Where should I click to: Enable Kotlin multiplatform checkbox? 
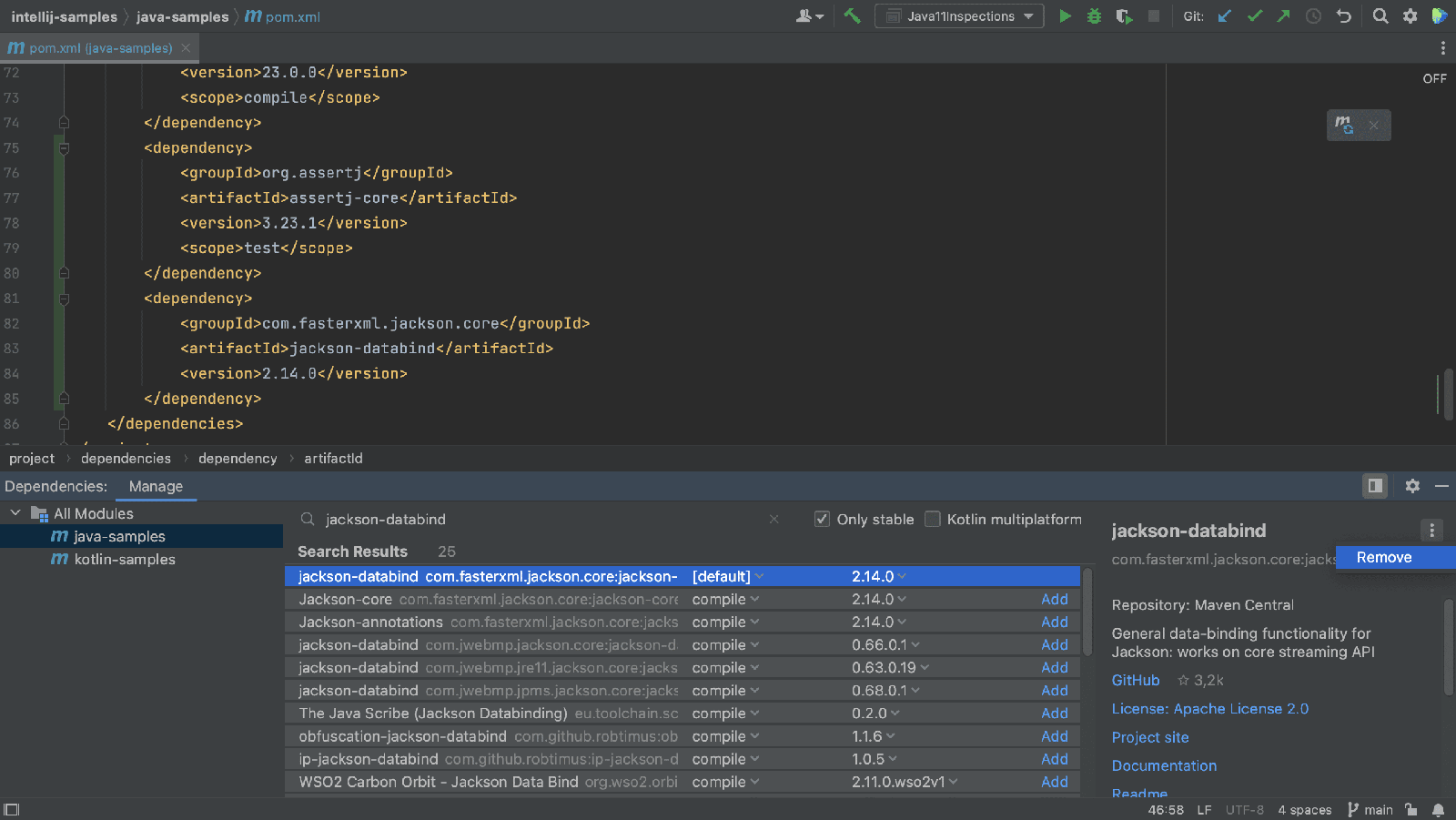[932, 519]
